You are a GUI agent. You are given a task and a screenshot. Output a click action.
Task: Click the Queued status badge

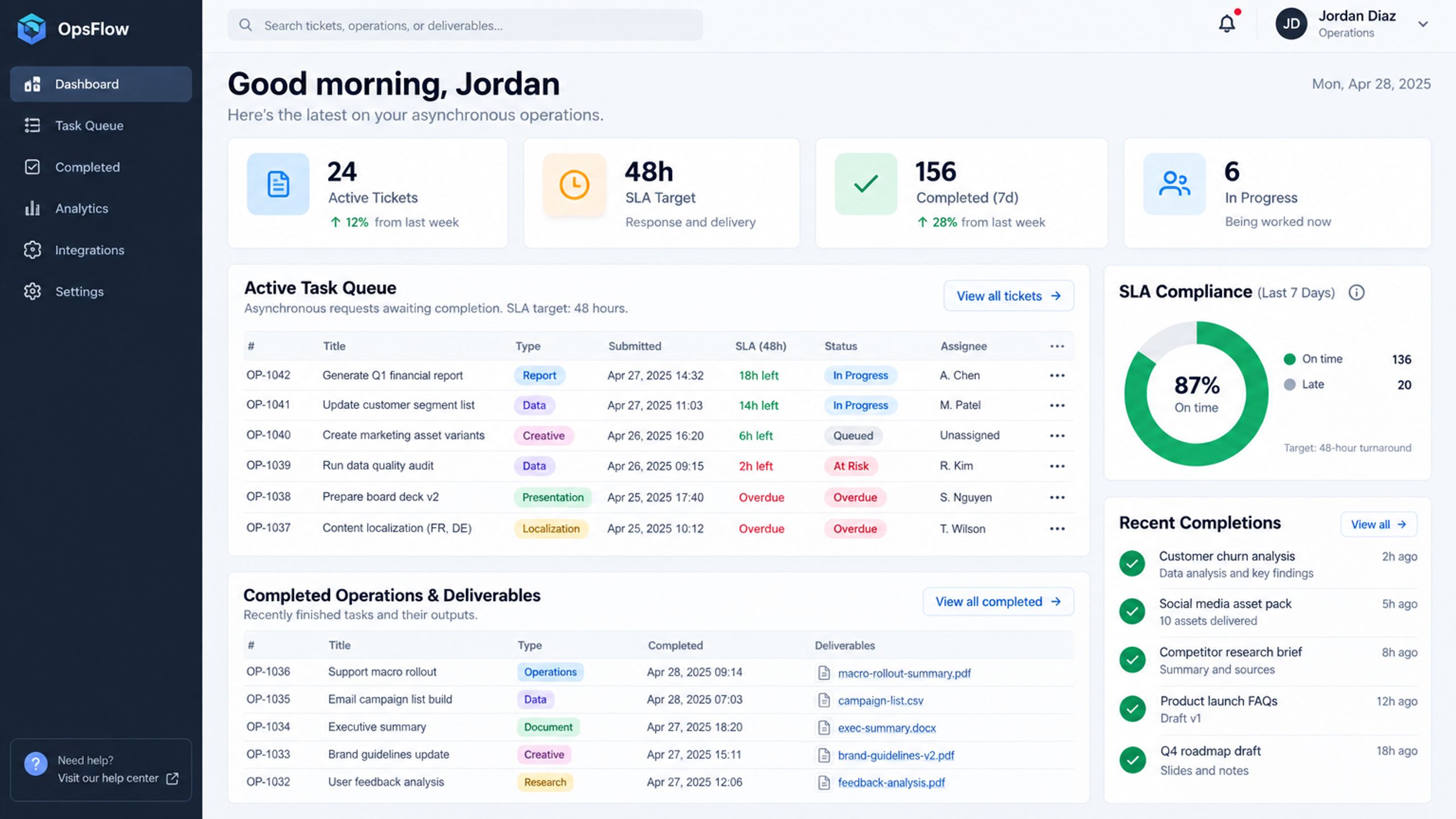point(853,436)
